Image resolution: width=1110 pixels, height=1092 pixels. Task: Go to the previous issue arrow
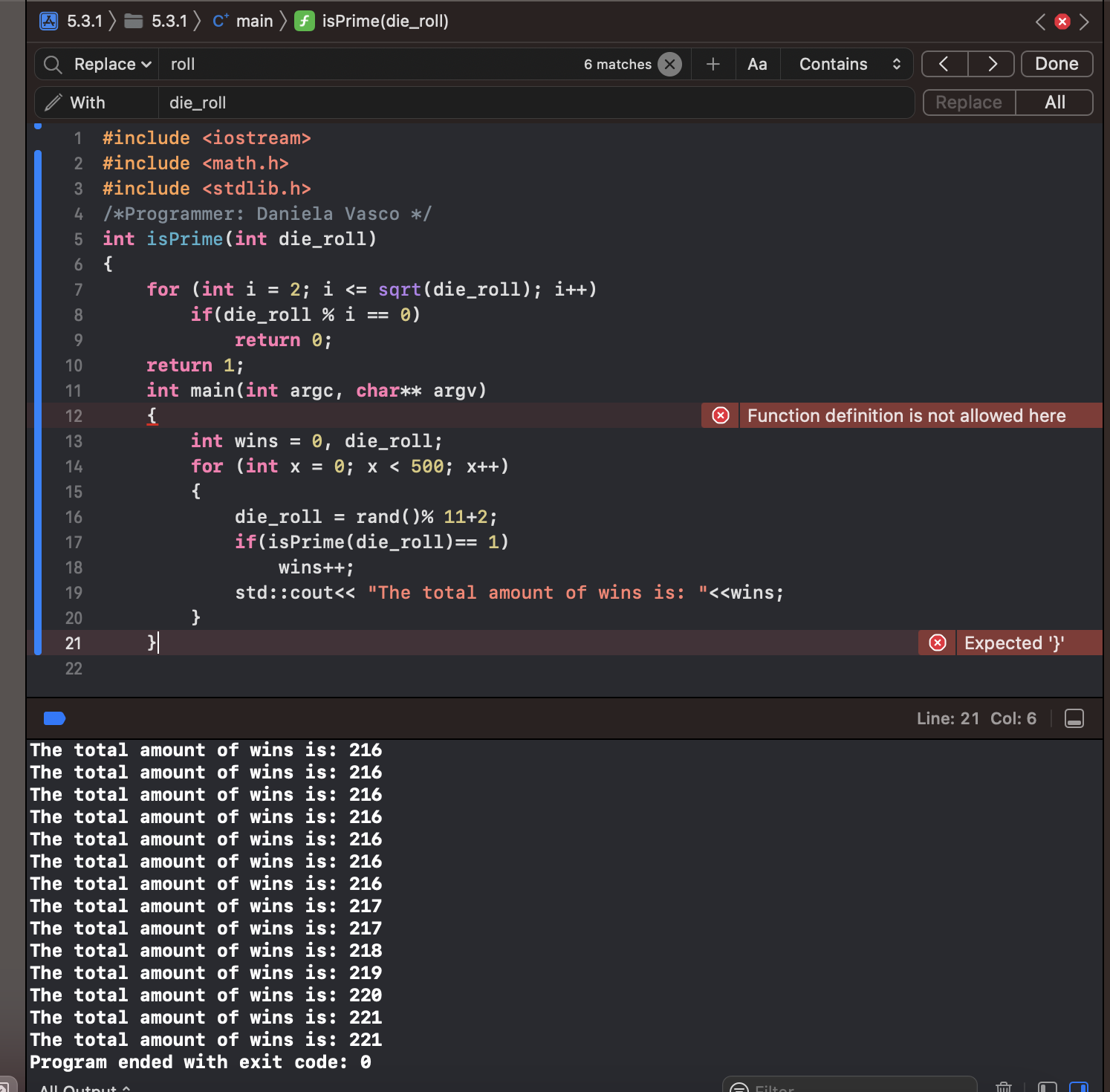click(1040, 22)
